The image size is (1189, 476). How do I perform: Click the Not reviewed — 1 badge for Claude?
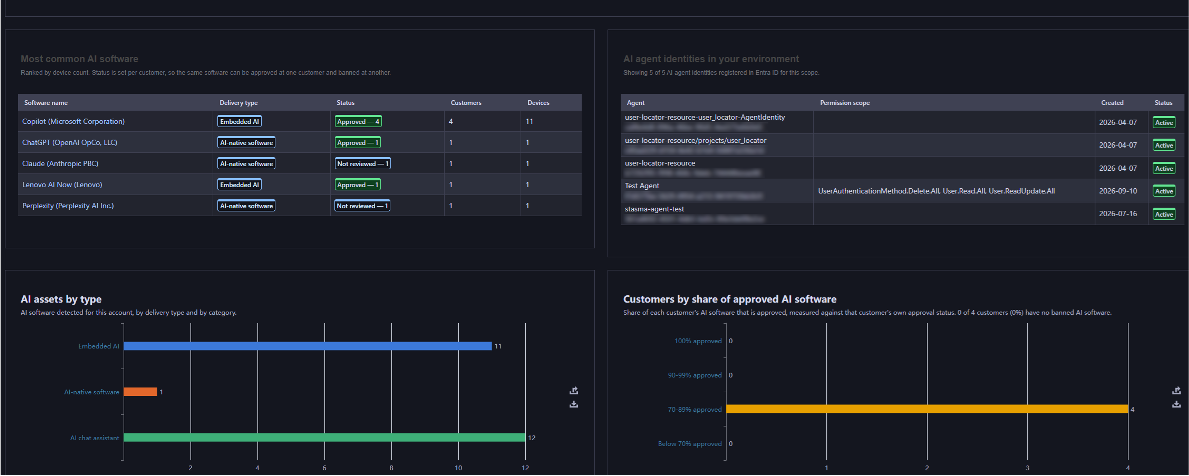tap(362, 163)
